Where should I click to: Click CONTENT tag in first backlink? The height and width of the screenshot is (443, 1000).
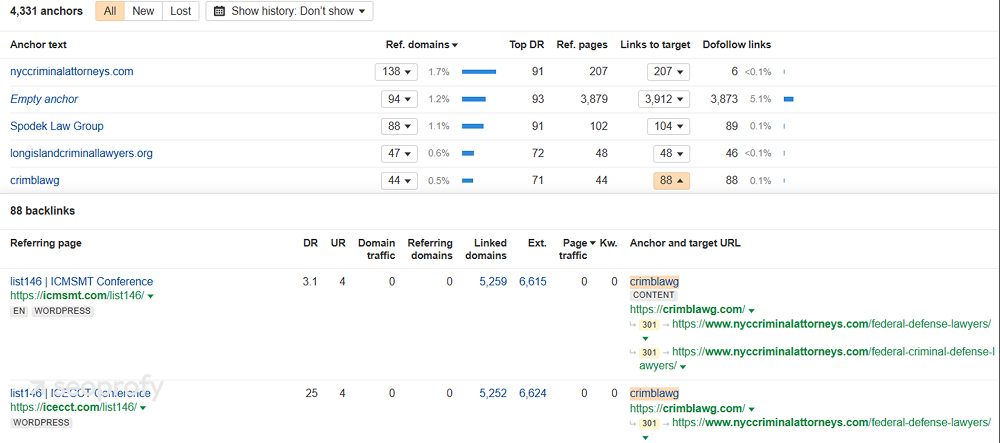(x=654, y=295)
